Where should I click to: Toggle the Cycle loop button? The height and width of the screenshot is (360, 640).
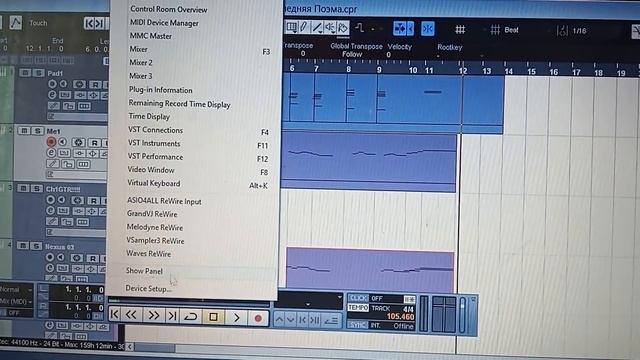click(x=191, y=317)
